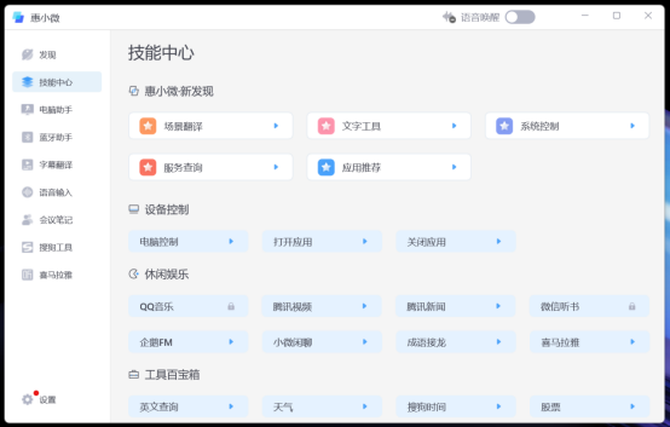Click the red star icon of 服务查询
The image size is (670, 427).
click(148, 167)
